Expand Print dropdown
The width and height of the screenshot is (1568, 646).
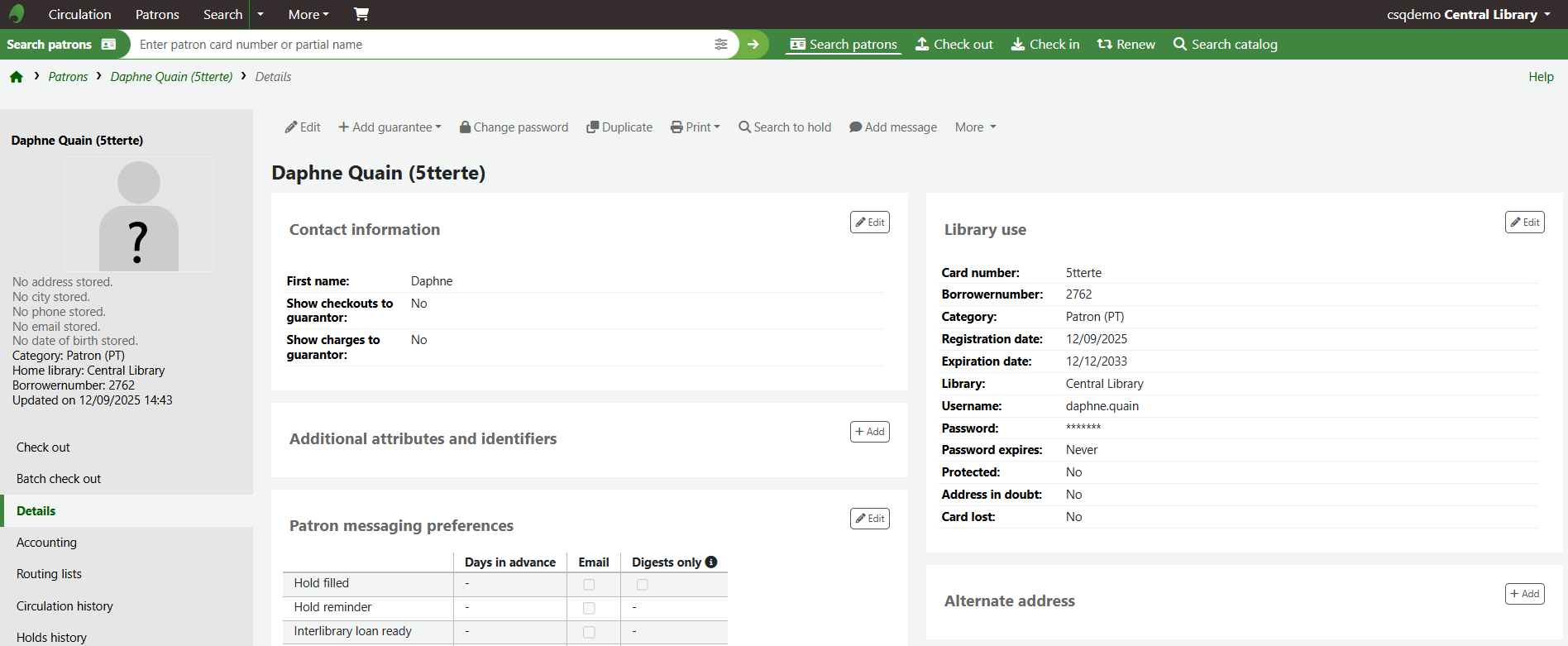coord(696,127)
